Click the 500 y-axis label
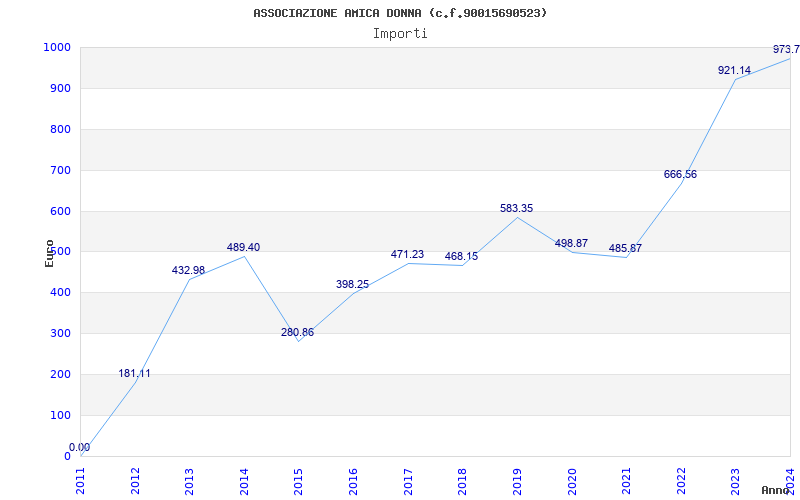 [60, 252]
